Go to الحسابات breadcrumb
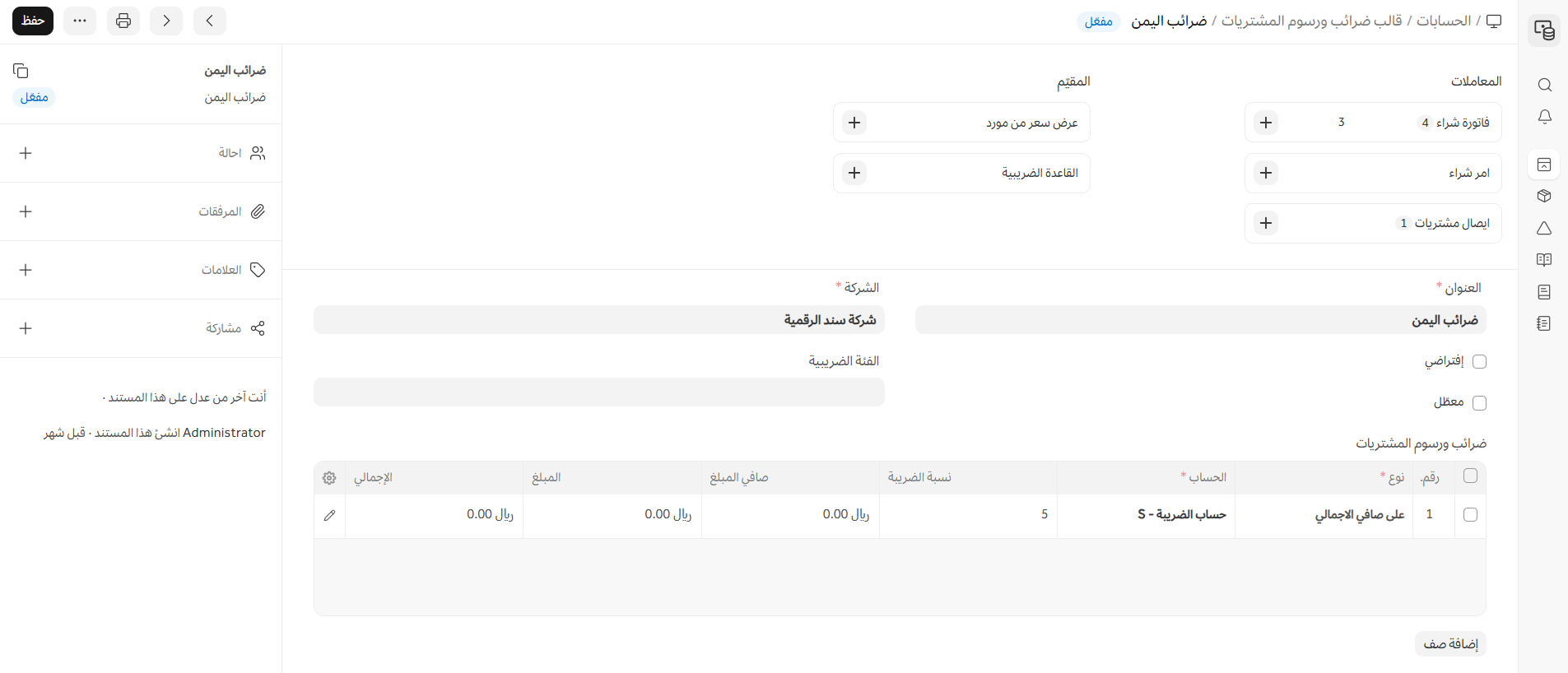 pos(1443,21)
